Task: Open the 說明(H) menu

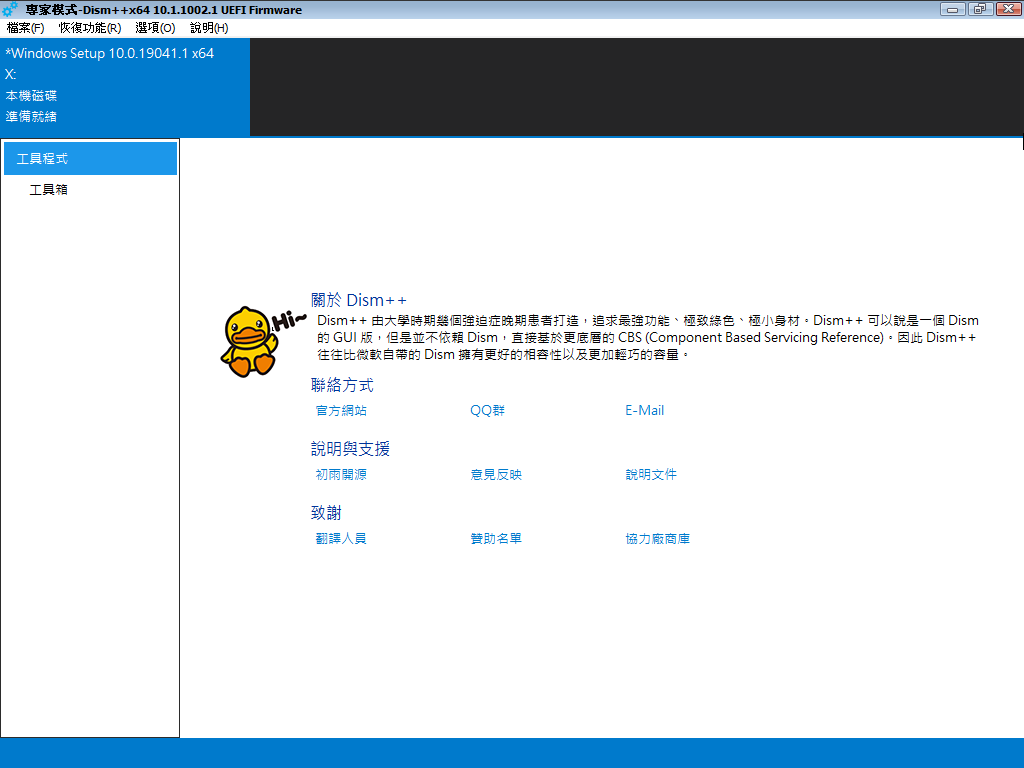Action: click(x=209, y=28)
